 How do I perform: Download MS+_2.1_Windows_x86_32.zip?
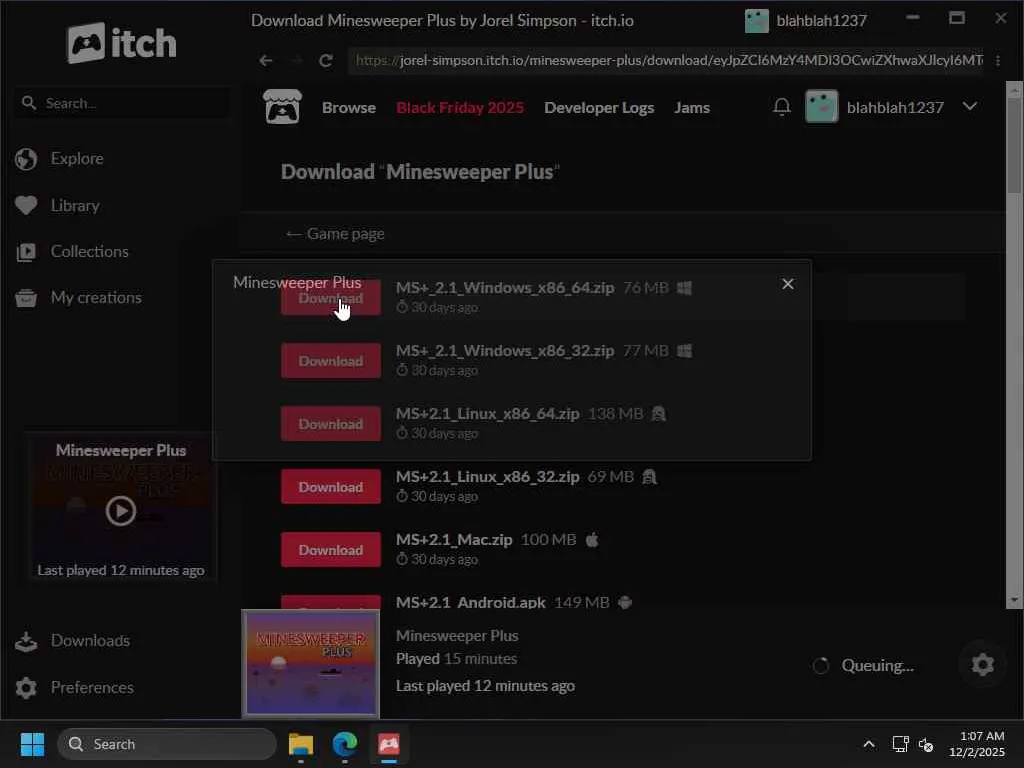[330, 361]
